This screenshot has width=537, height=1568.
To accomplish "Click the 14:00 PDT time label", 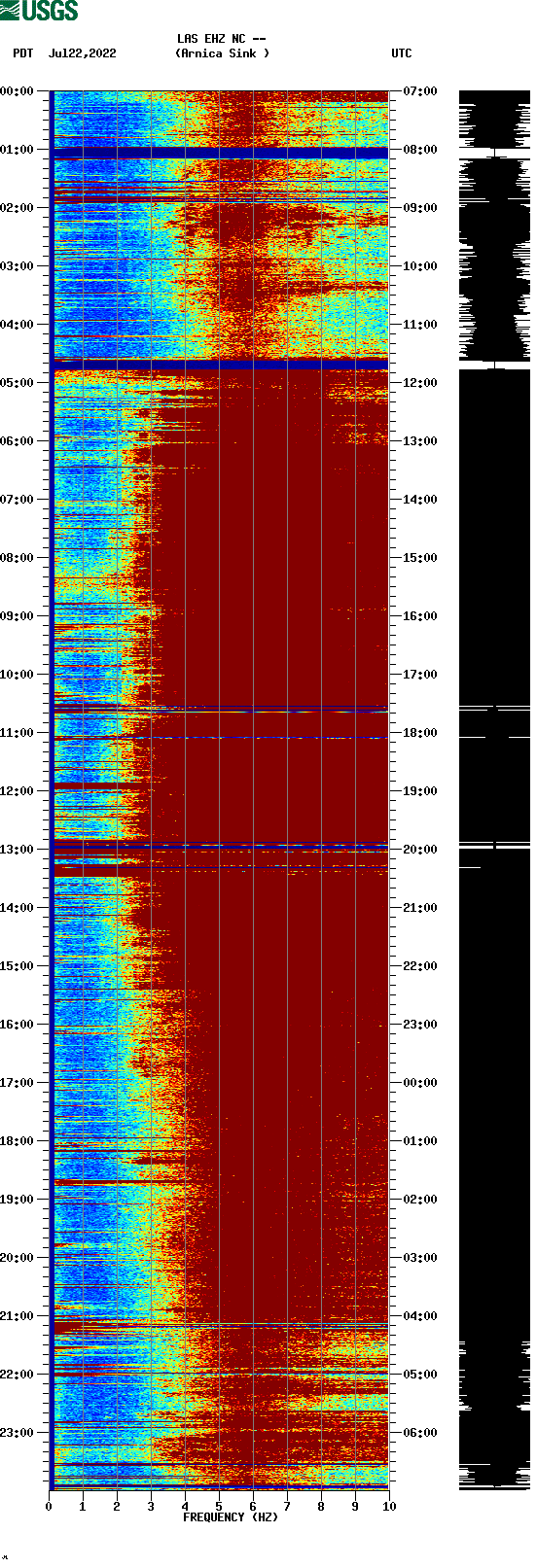I will (x=18, y=908).
